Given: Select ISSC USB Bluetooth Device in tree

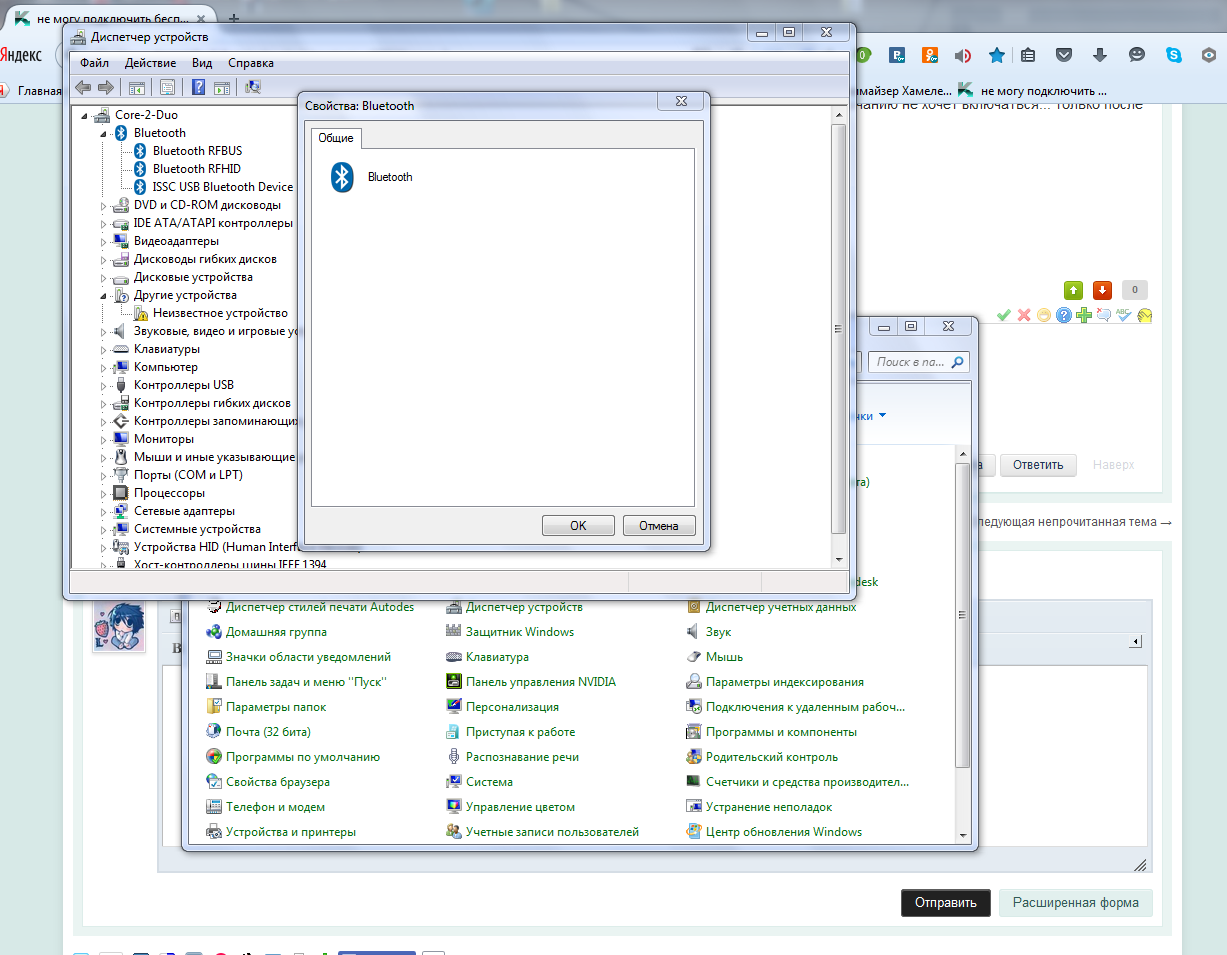Looking at the screenshot, I should click(223, 187).
